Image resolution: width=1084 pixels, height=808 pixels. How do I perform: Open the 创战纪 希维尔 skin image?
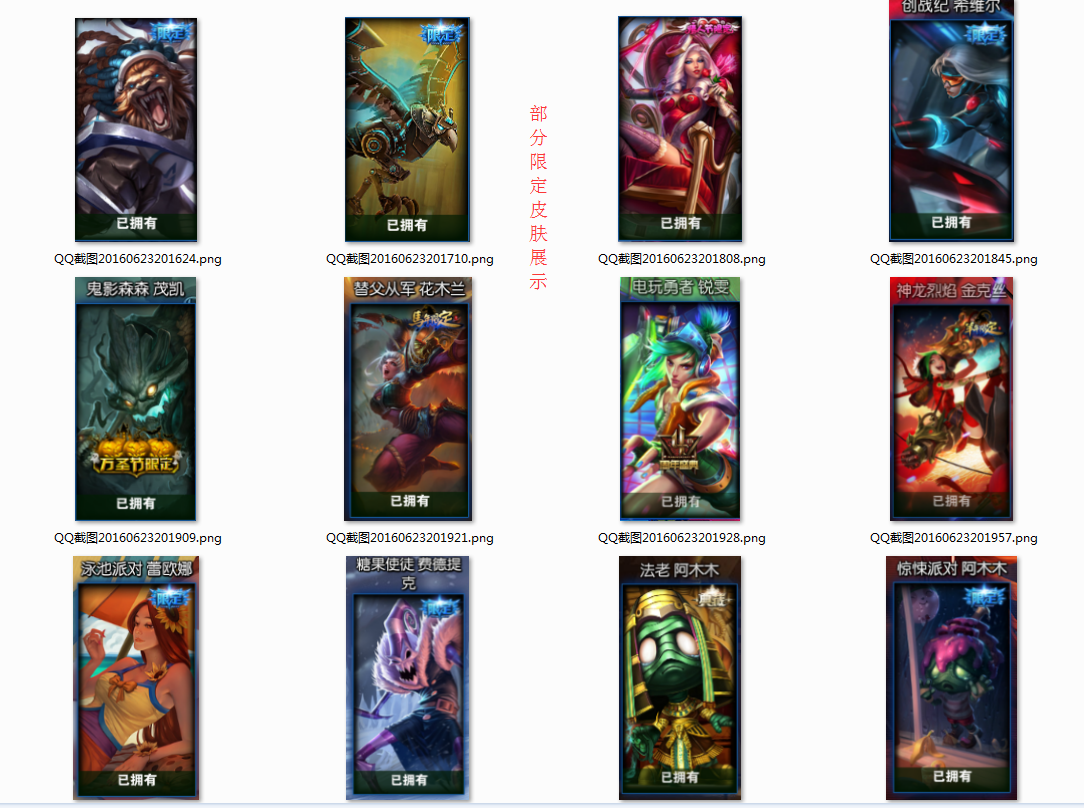(x=951, y=121)
